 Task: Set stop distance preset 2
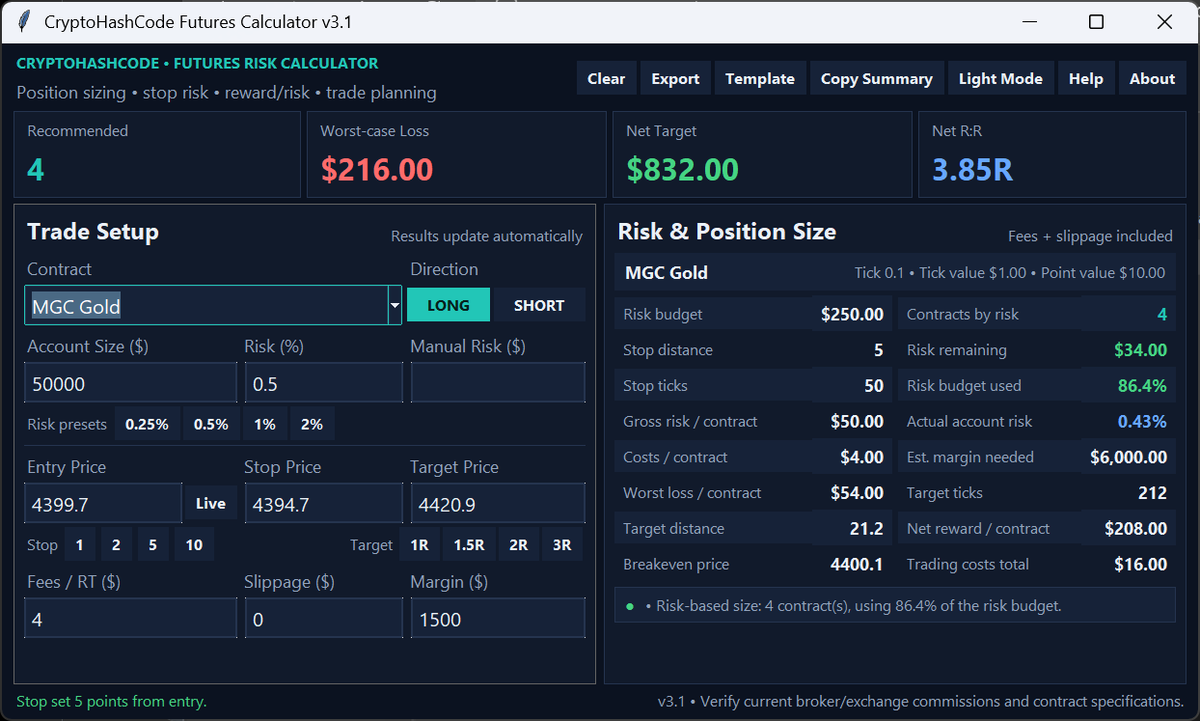pyautogui.click(x=116, y=545)
